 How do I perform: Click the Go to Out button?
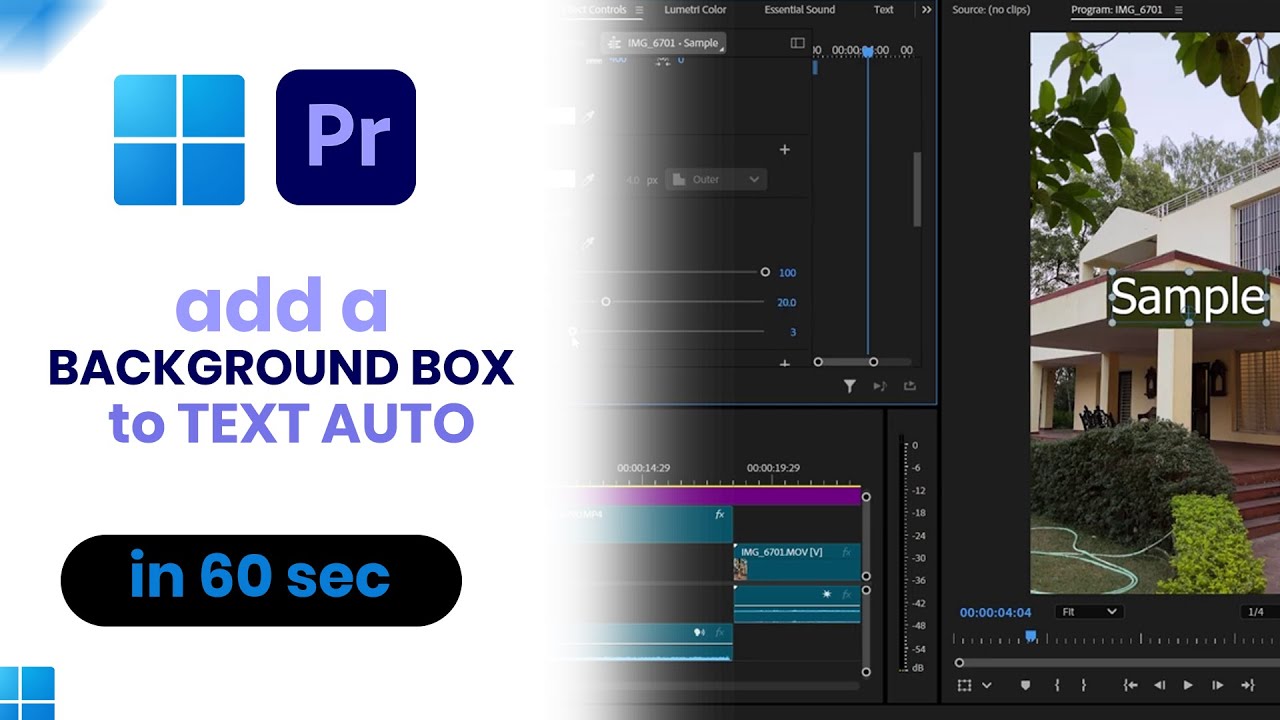coord(1247,685)
